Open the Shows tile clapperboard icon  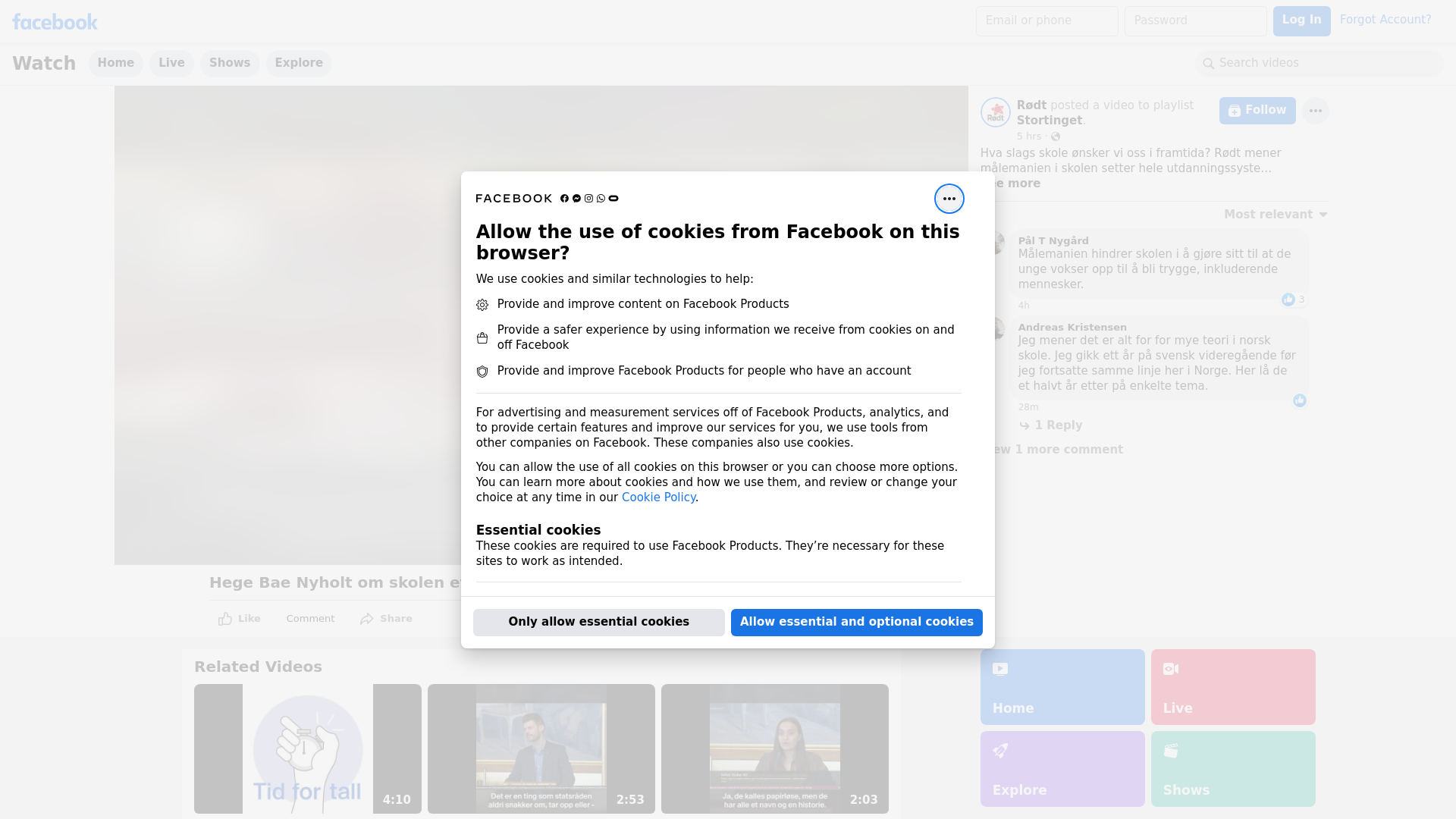(1171, 751)
